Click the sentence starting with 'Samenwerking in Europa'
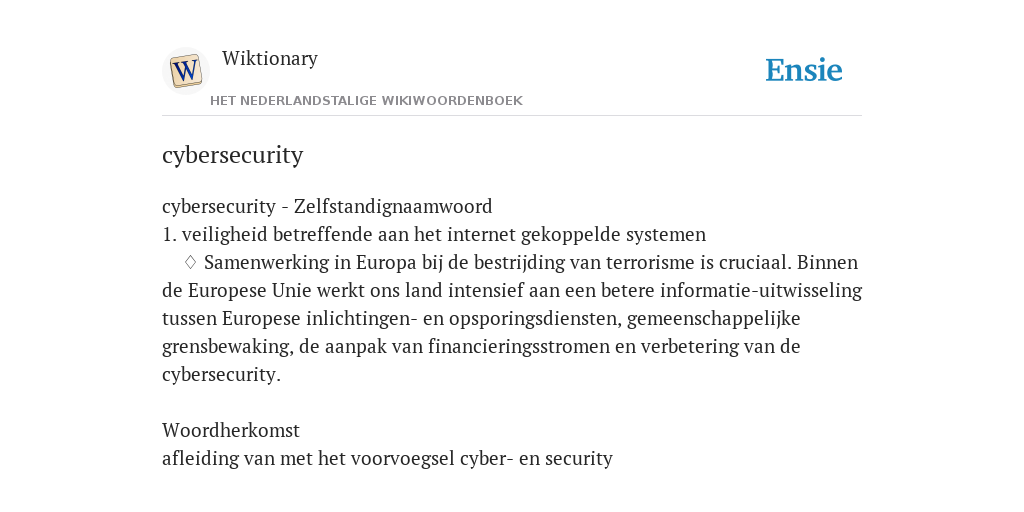 point(498,263)
